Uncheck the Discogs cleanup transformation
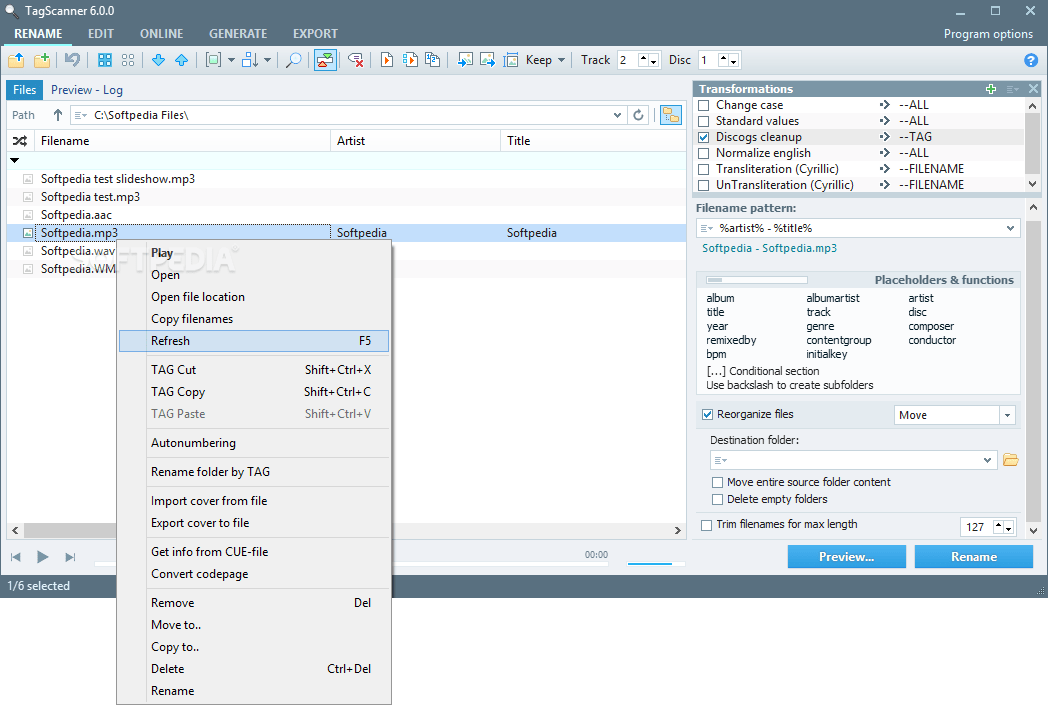The height and width of the screenshot is (705, 1048). (x=705, y=136)
